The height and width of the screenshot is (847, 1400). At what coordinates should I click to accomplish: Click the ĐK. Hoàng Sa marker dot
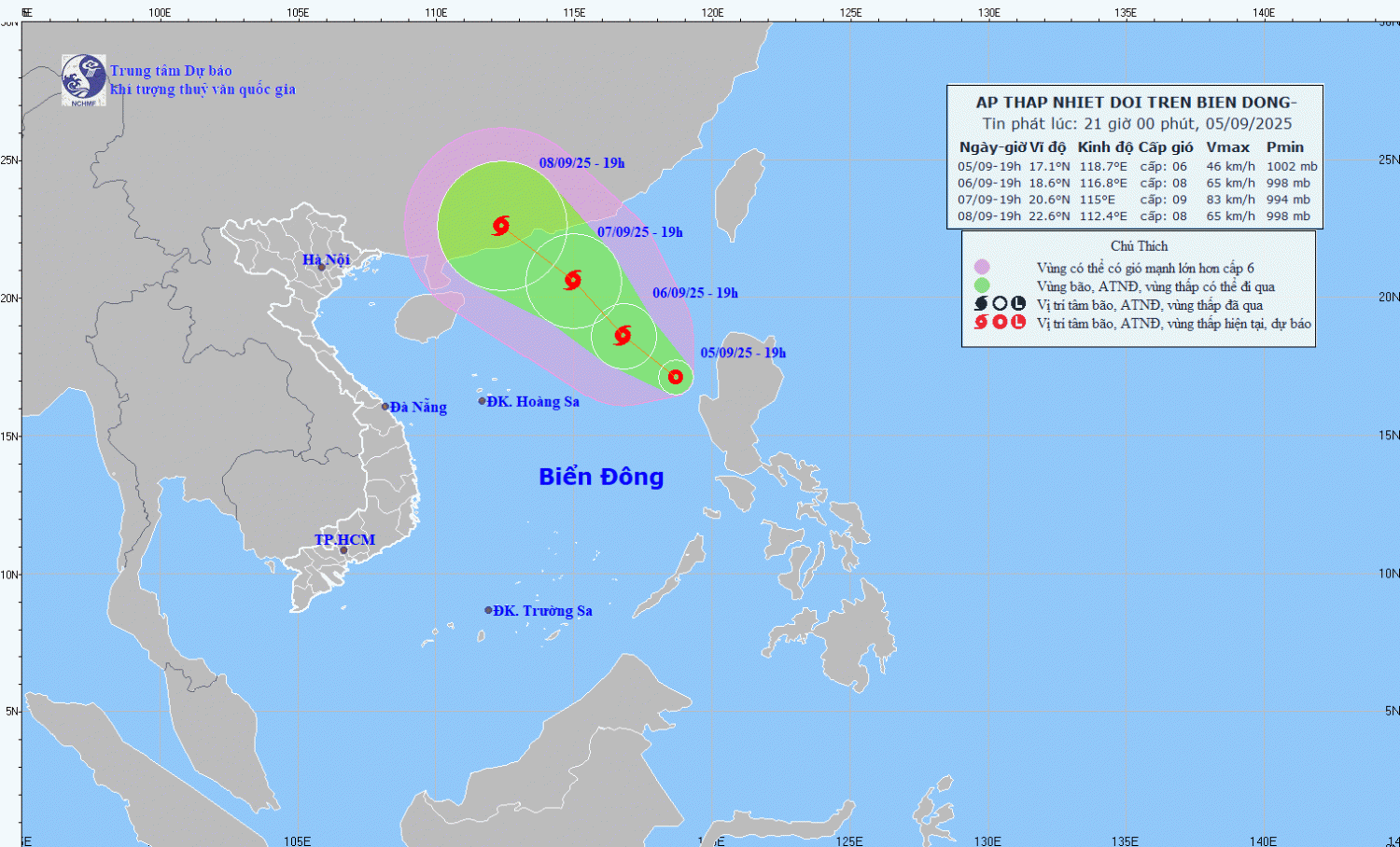(x=483, y=401)
